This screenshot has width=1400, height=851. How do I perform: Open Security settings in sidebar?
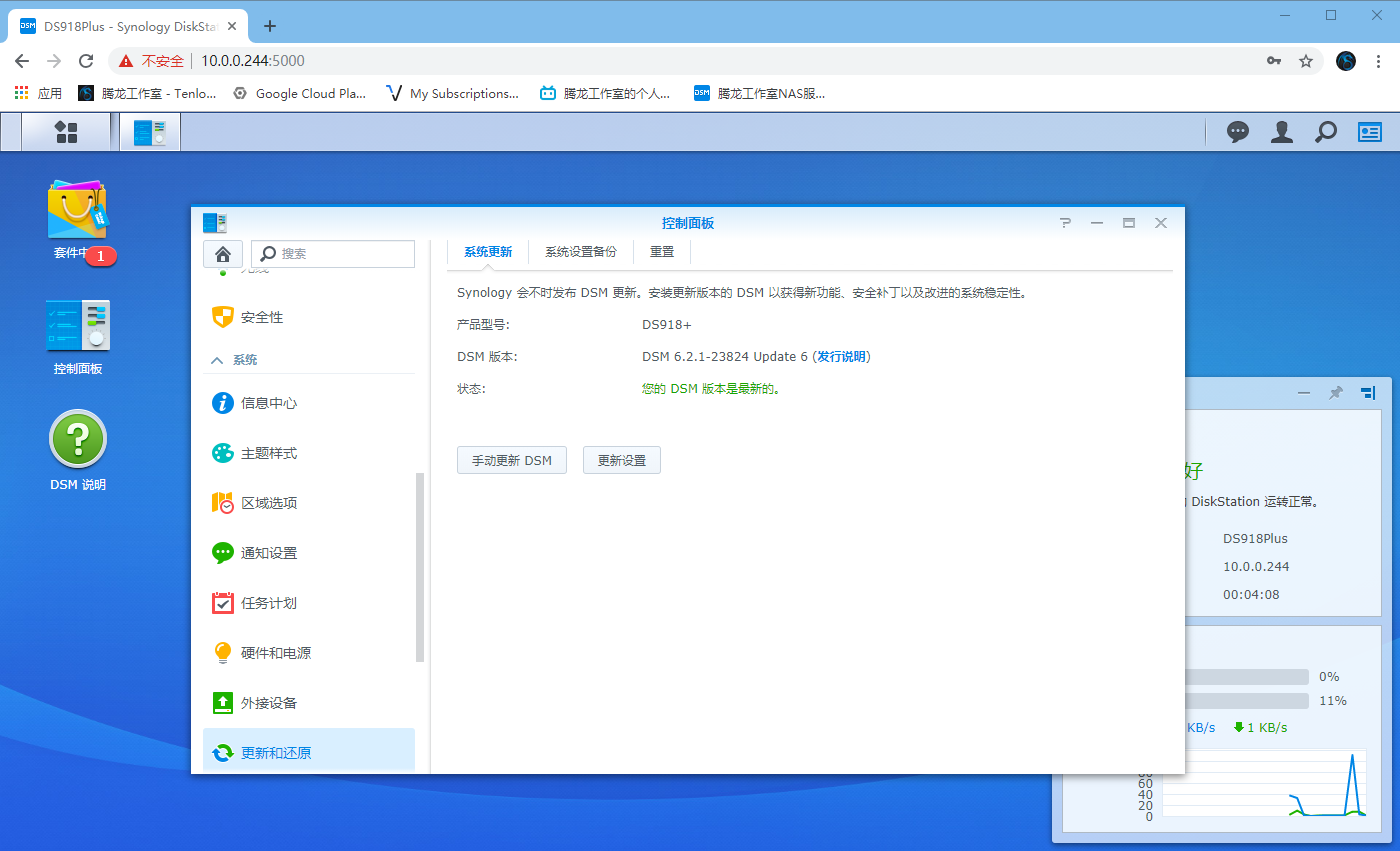point(309,317)
